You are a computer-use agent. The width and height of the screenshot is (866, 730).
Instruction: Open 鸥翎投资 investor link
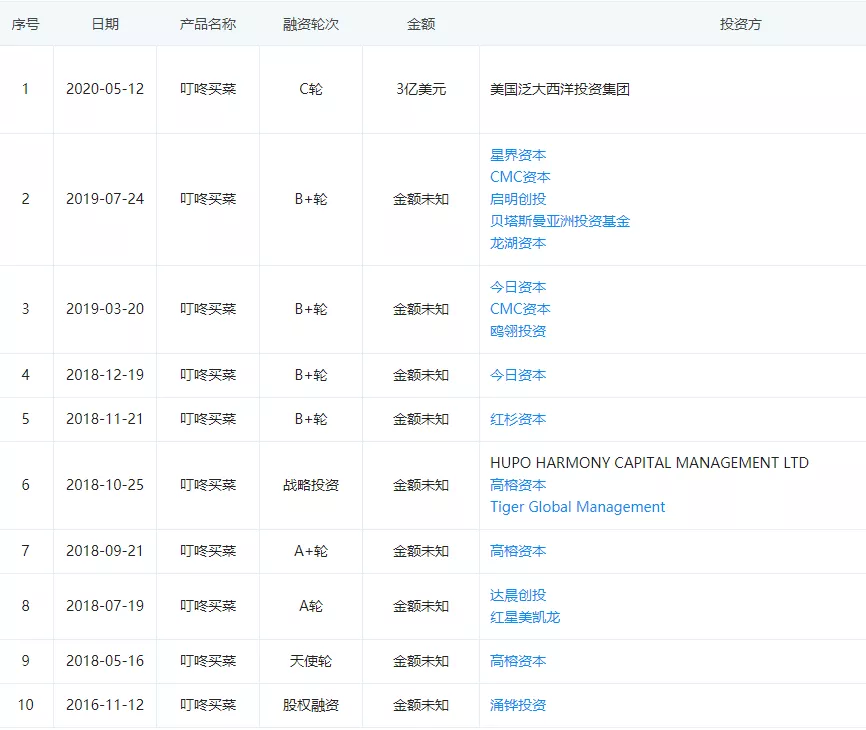pyautogui.click(x=518, y=331)
